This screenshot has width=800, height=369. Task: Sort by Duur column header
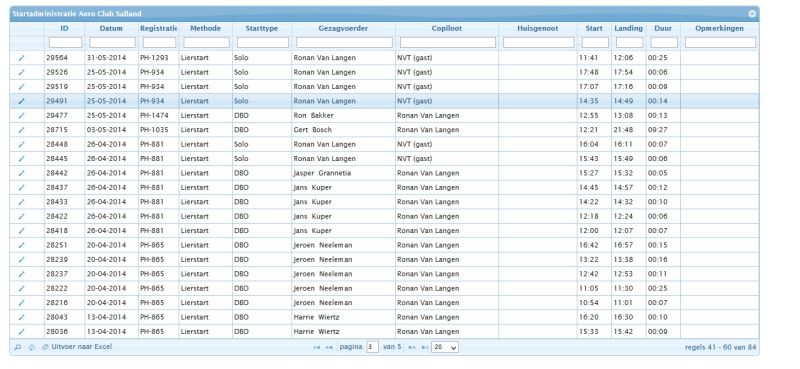pyautogui.click(x=663, y=29)
